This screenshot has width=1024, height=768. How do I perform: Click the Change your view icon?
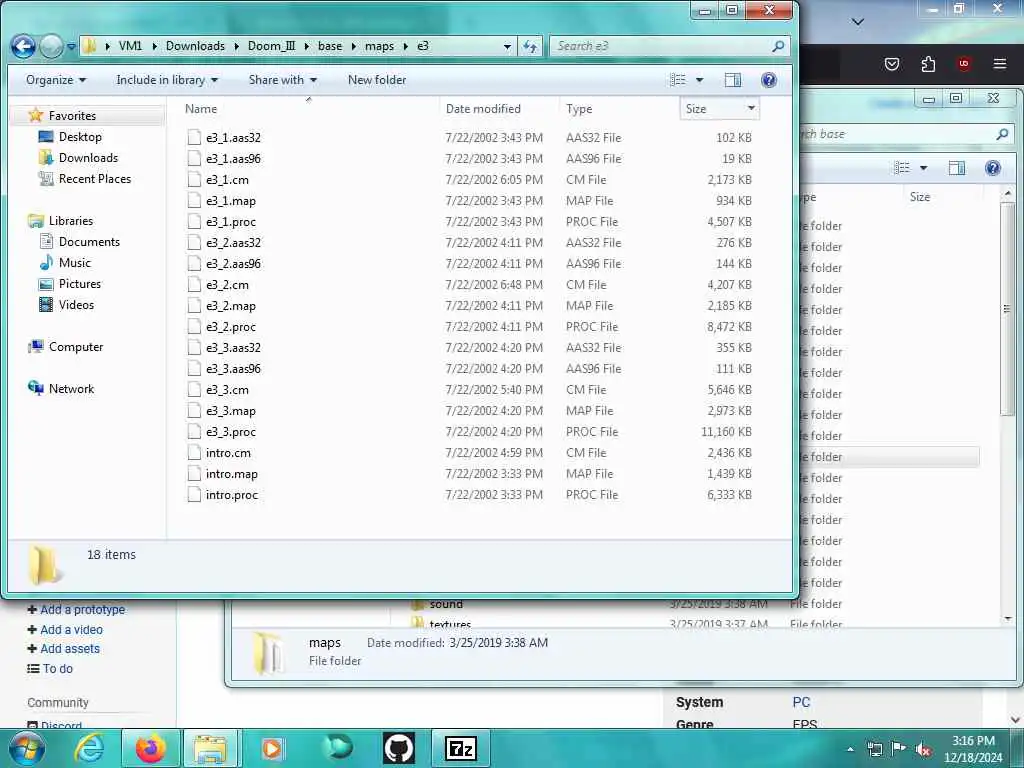click(678, 80)
